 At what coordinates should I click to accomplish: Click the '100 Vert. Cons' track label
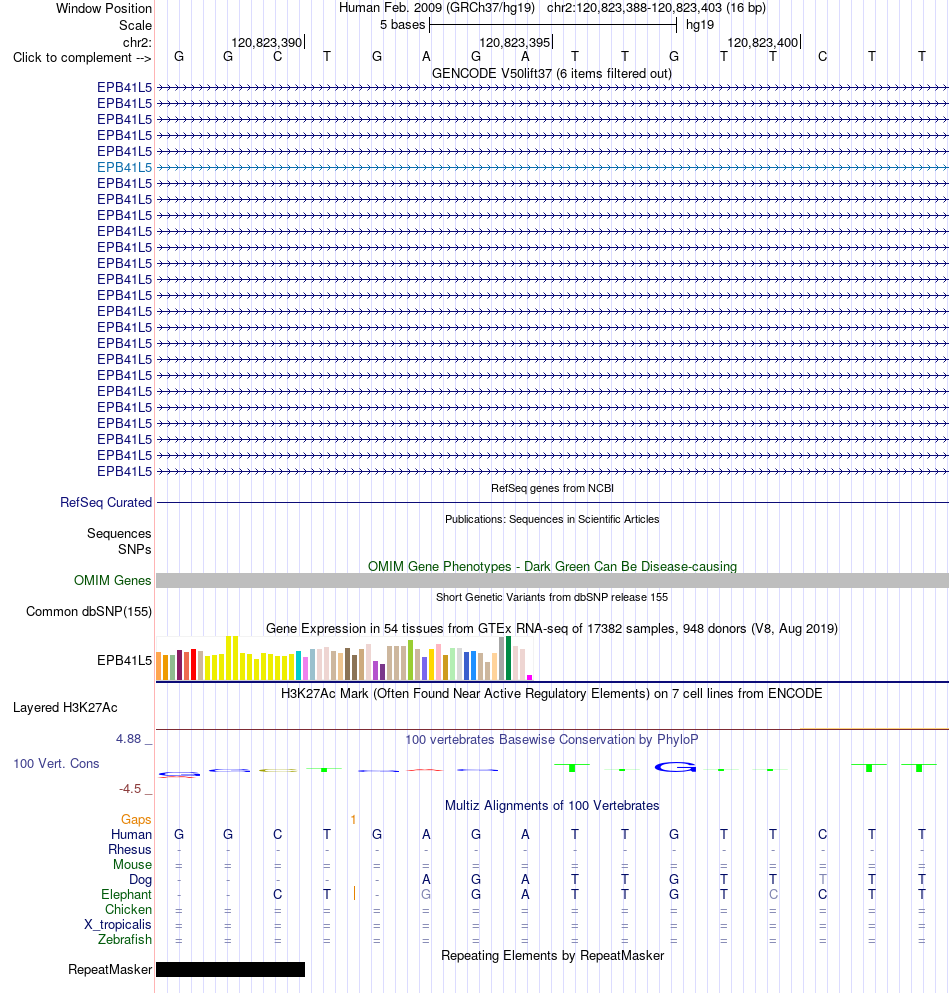point(56,763)
